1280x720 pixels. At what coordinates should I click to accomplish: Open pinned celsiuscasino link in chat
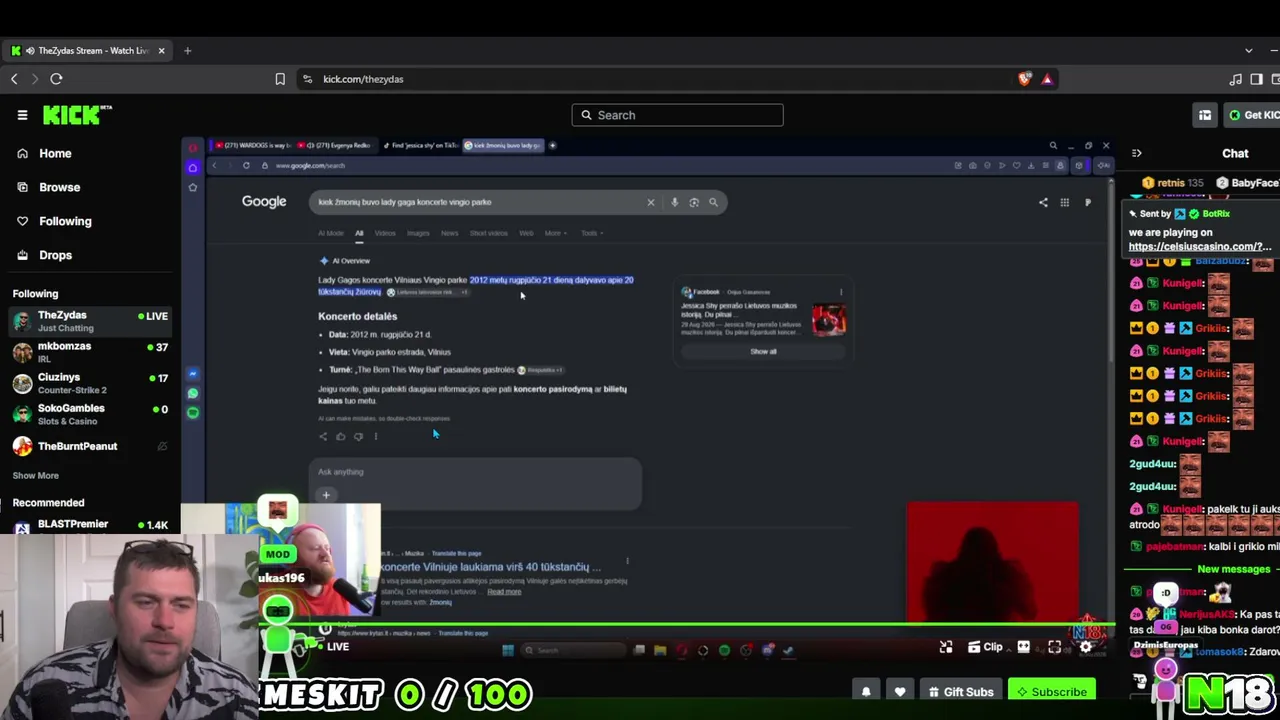1200,246
